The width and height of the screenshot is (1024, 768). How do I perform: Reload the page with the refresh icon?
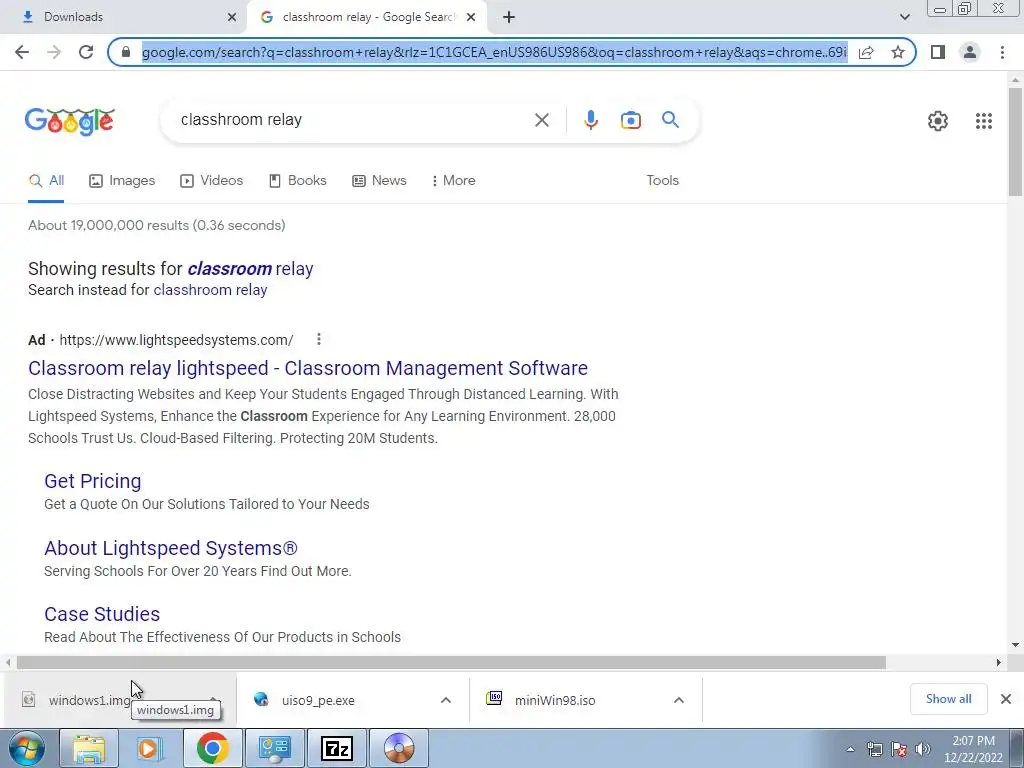tap(86, 52)
